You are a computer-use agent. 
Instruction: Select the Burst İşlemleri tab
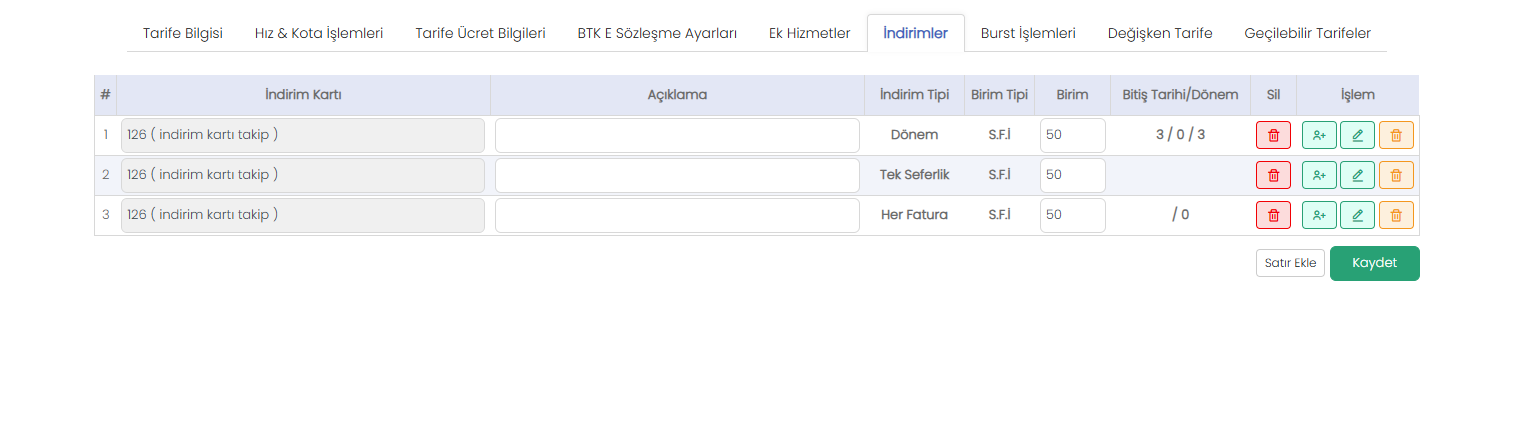(x=1028, y=33)
